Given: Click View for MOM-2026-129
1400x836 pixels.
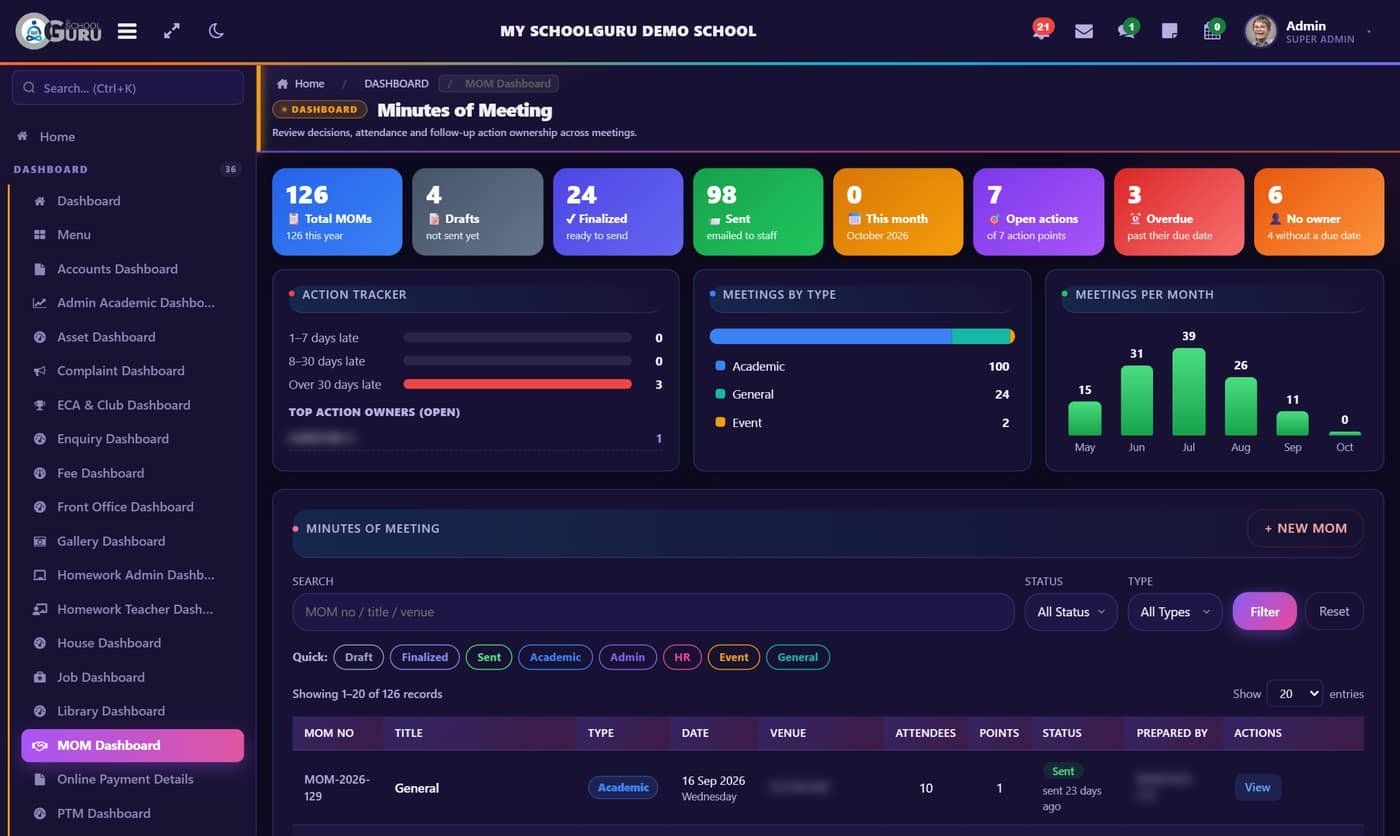Looking at the screenshot, I should click(1257, 788).
